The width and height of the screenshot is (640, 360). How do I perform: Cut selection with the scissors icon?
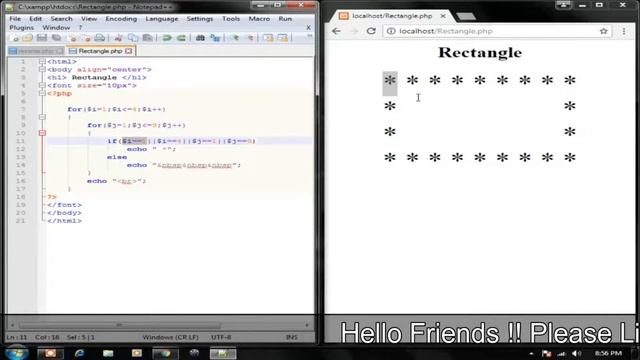coord(118,38)
